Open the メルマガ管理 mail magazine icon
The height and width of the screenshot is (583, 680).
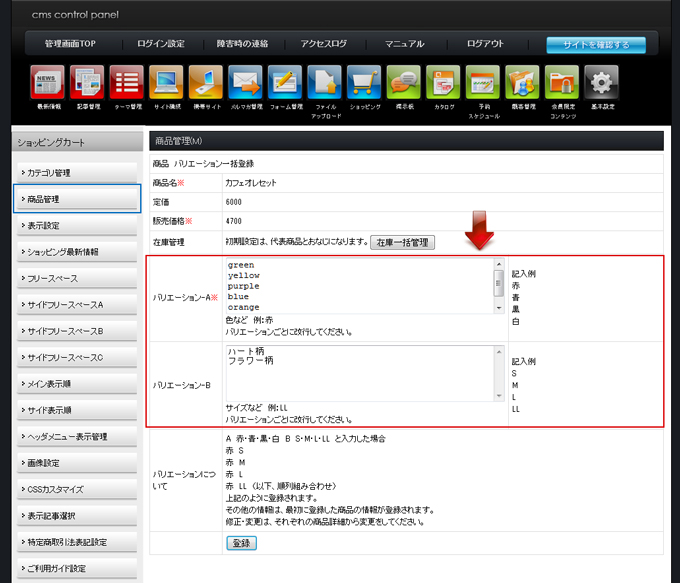[x=244, y=83]
